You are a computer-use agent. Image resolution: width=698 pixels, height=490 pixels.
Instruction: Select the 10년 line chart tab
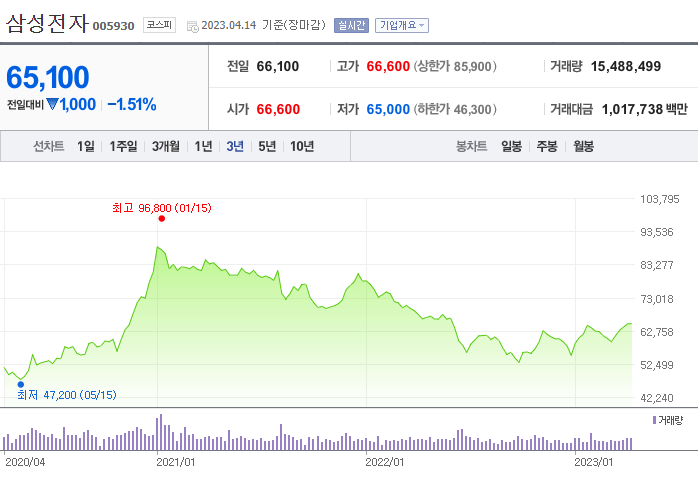(x=302, y=146)
